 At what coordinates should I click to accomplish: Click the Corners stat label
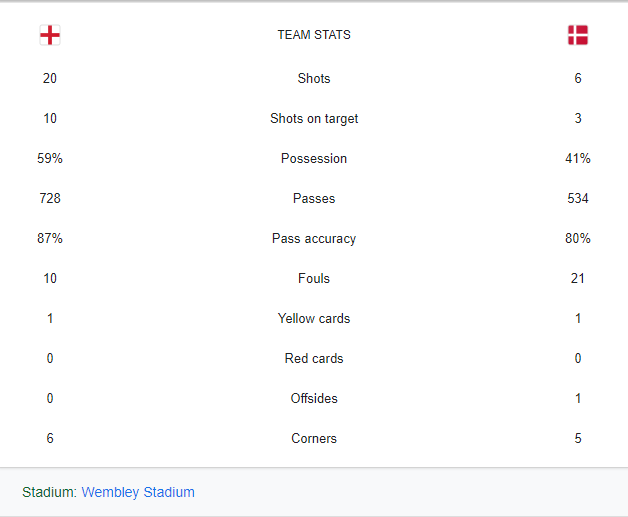pos(314,439)
